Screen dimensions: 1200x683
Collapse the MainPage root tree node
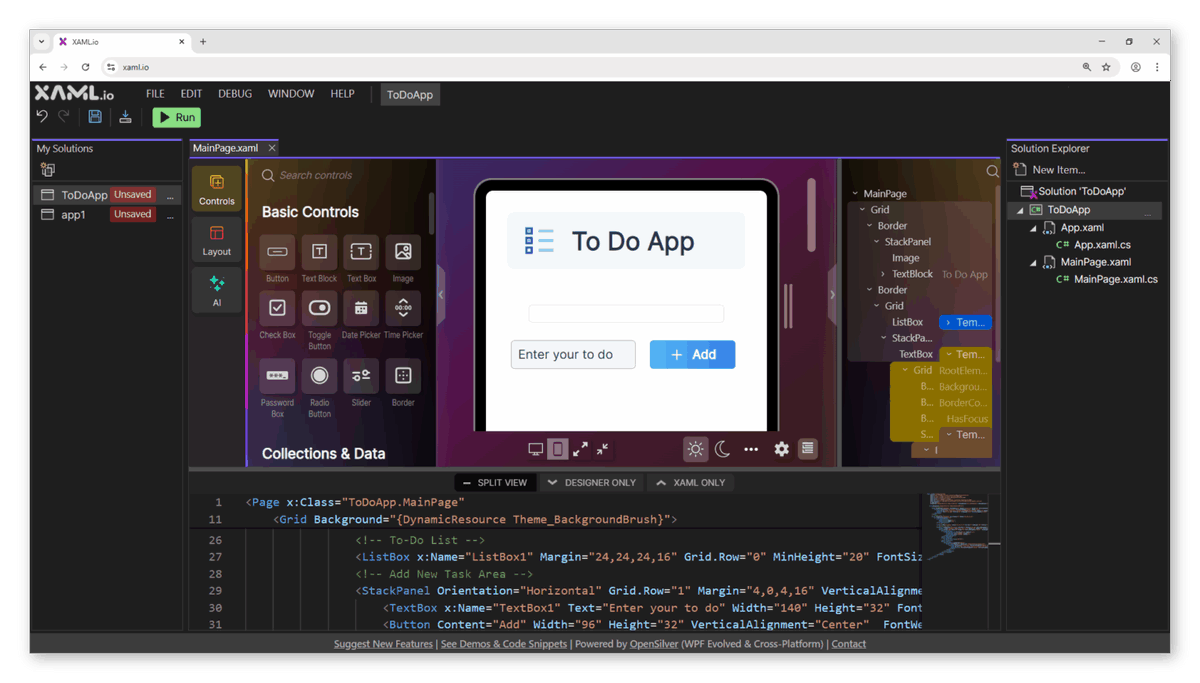[855, 194]
